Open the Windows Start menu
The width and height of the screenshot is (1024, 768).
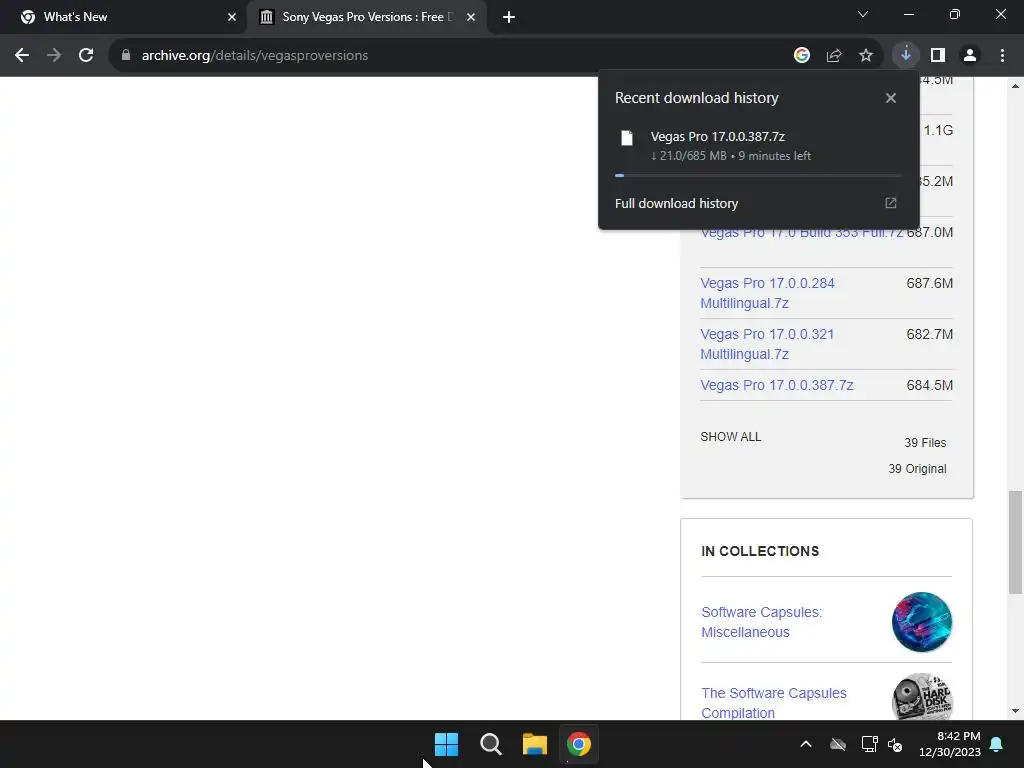447,744
